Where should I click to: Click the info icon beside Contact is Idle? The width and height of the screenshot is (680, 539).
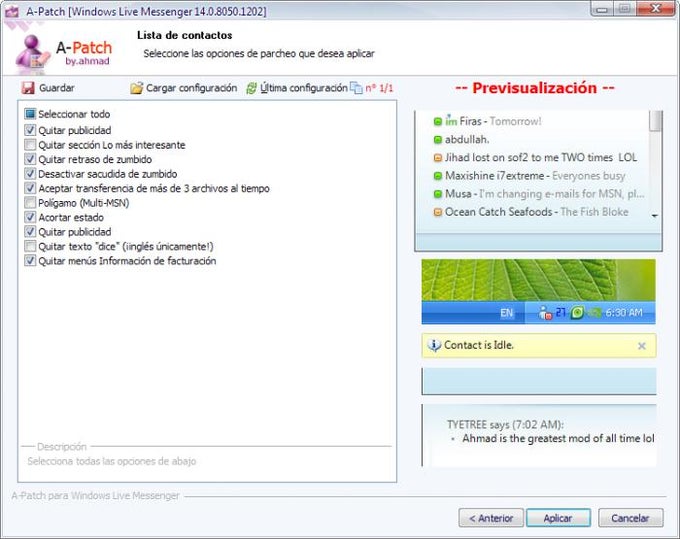(x=434, y=345)
